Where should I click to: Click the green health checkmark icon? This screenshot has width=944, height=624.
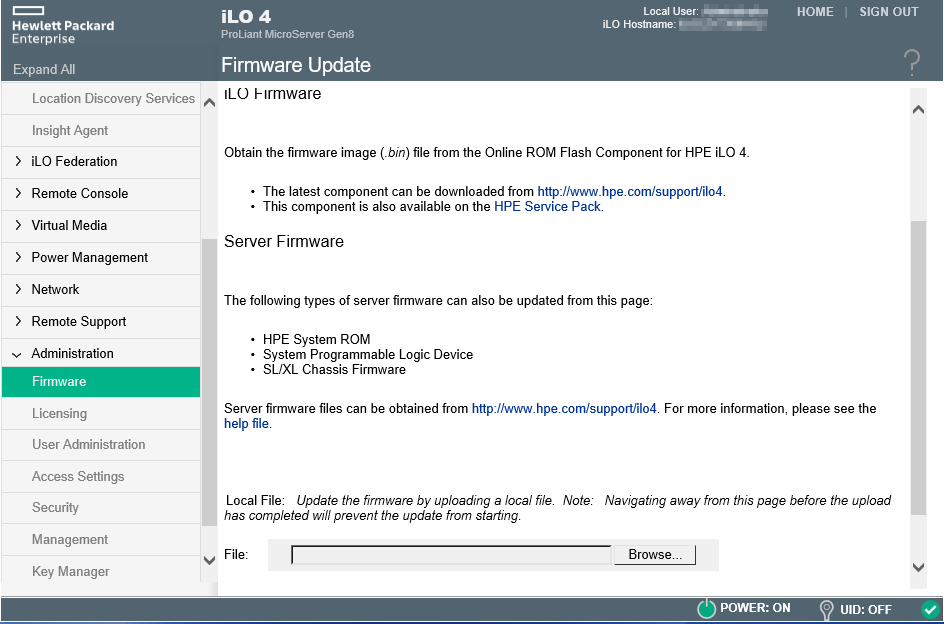(x=929, y=609)
